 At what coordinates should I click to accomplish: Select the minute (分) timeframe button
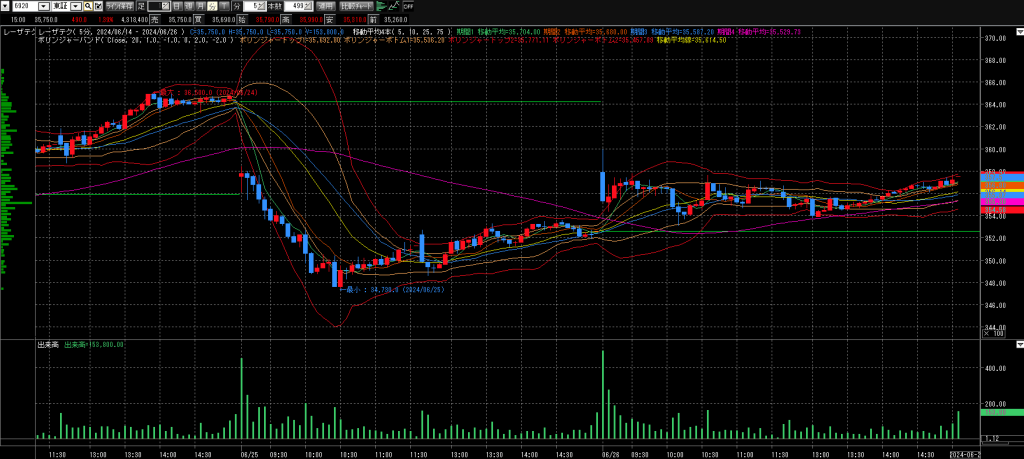click(212, 6)
